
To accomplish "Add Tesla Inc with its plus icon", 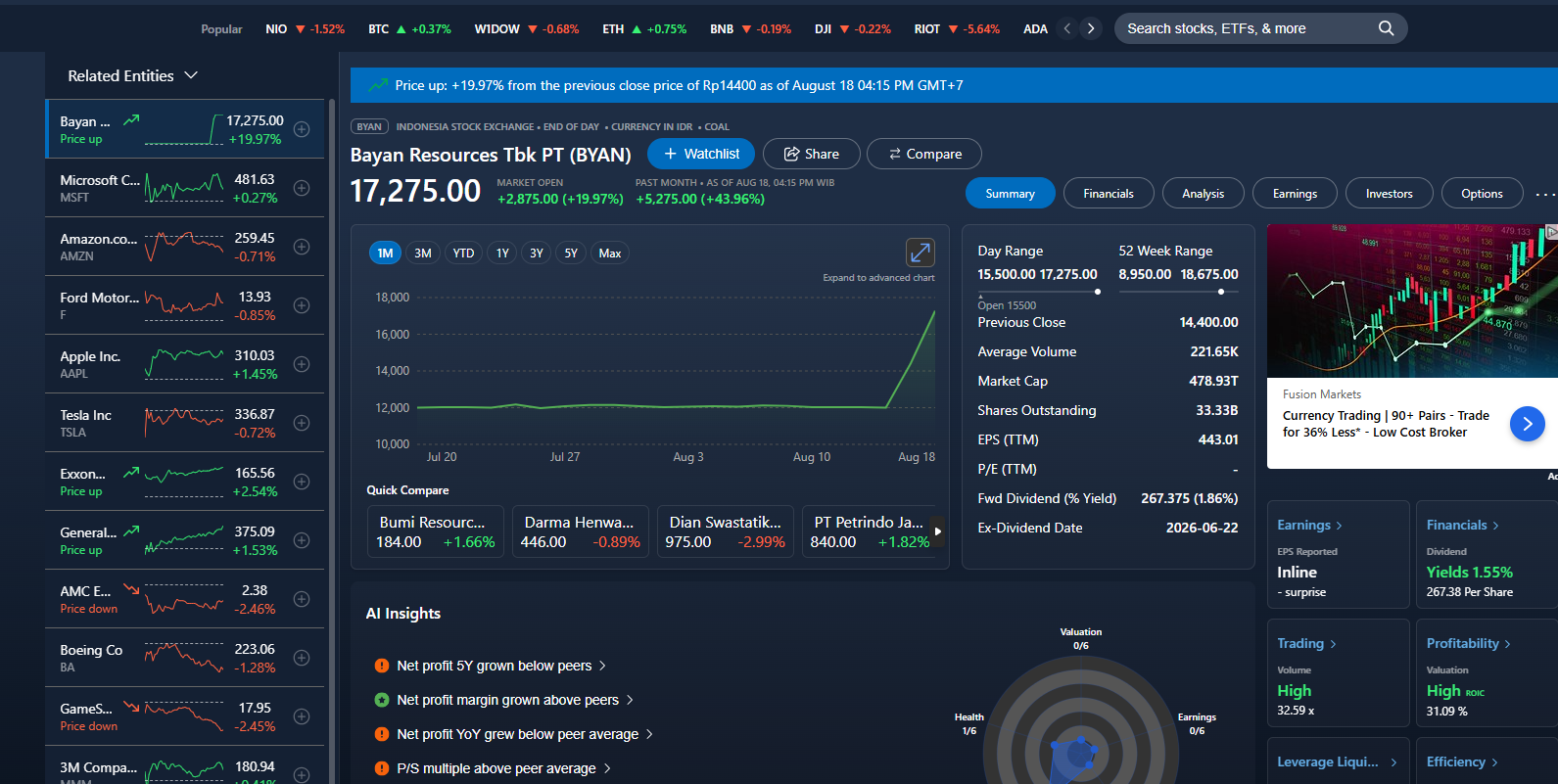I will pyautogui.click(x=302, y=423).
